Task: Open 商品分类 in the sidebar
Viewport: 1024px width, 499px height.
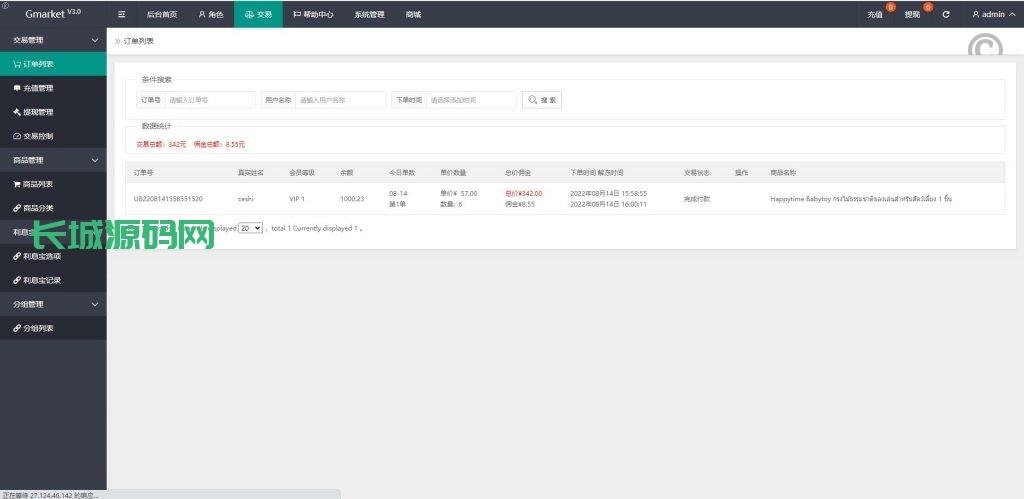Action: (38, 208)
